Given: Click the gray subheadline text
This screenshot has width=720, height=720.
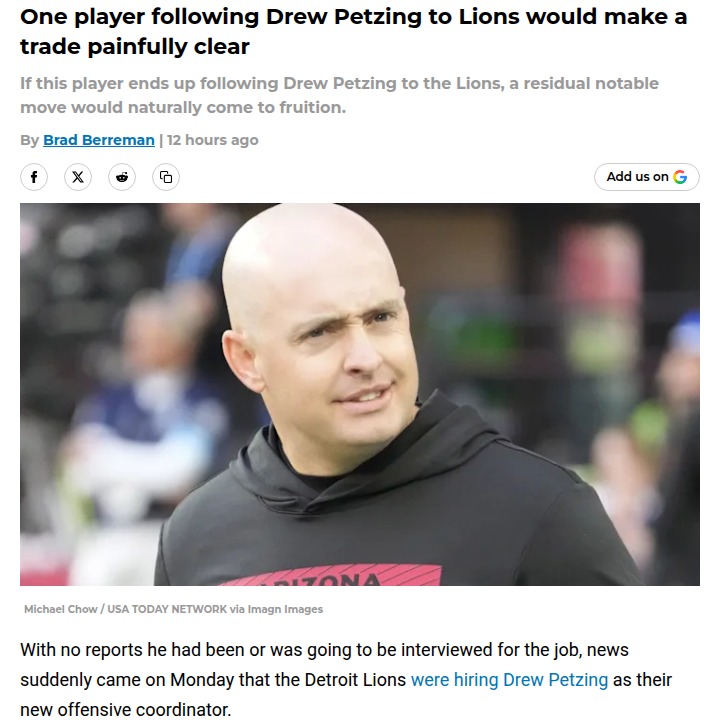Looking at the screenshot, I should coord(339,95).
